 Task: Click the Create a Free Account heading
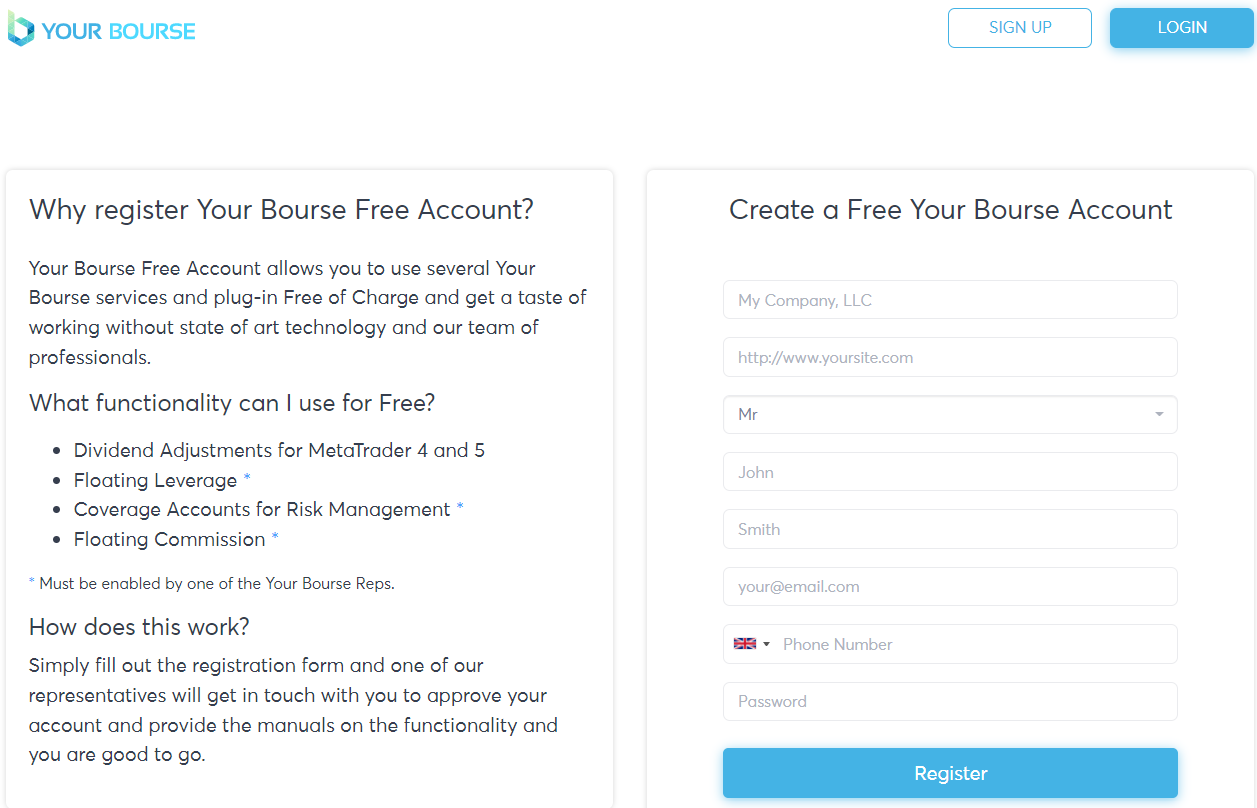click(950, 210)
